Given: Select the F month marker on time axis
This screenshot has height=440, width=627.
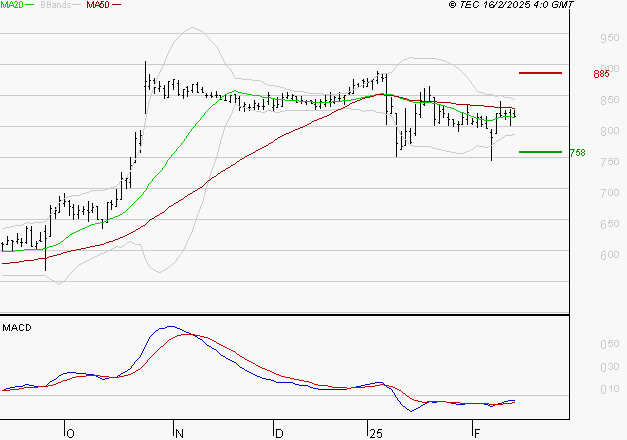Looking at the screenshot, I should coord(475,433).
